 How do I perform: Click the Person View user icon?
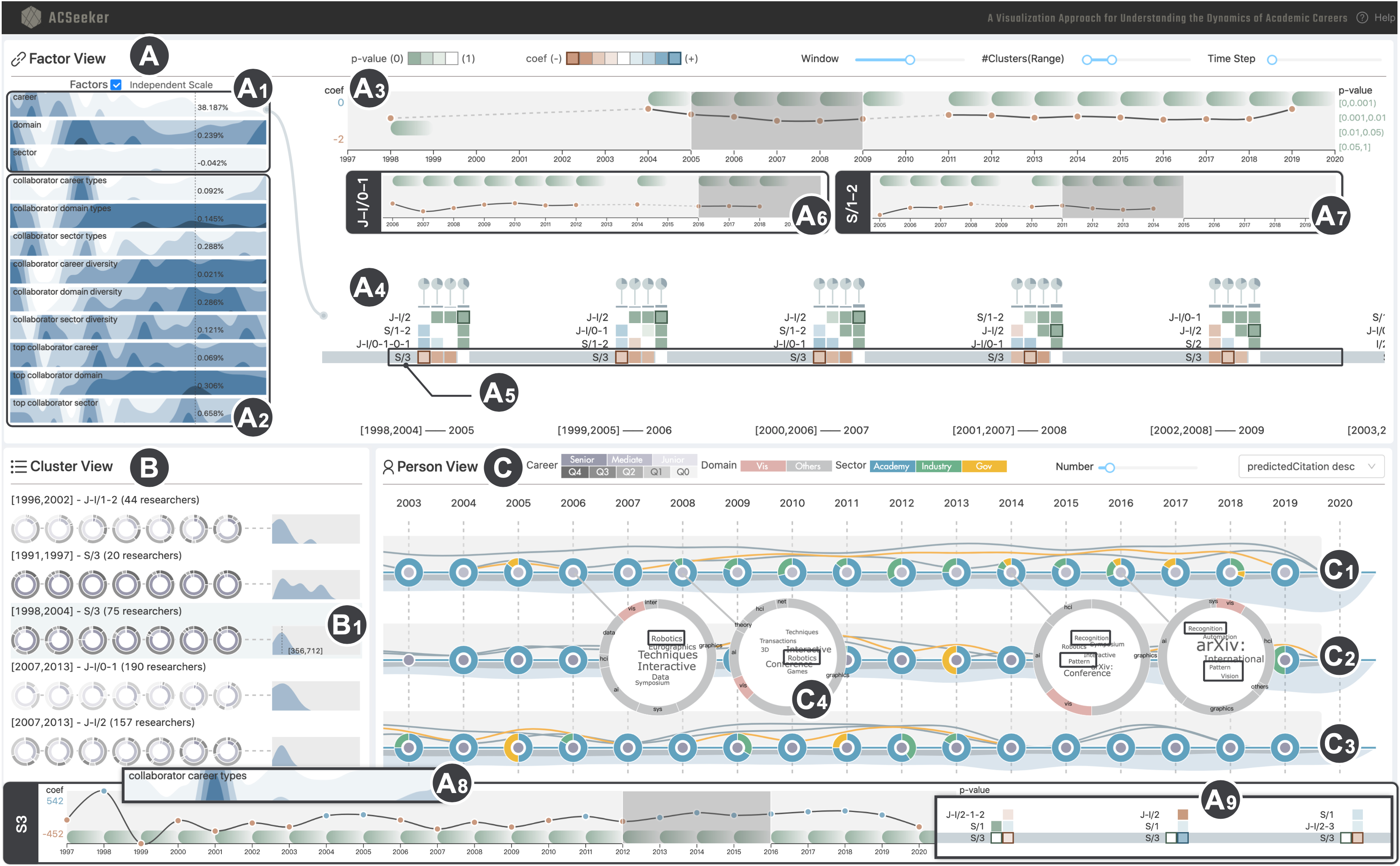(388, 467)
